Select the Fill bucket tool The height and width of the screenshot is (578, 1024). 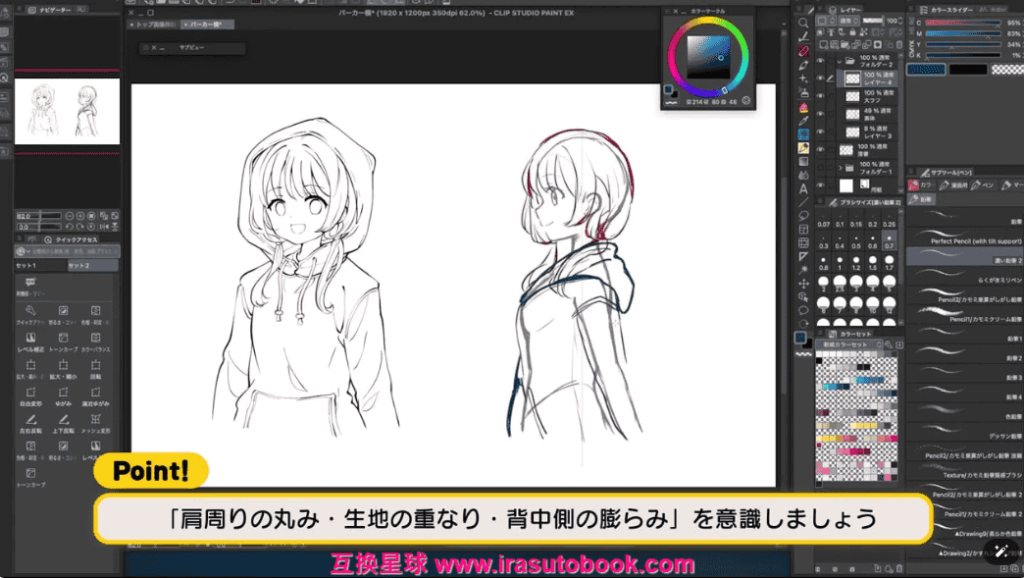click(804, 147)
